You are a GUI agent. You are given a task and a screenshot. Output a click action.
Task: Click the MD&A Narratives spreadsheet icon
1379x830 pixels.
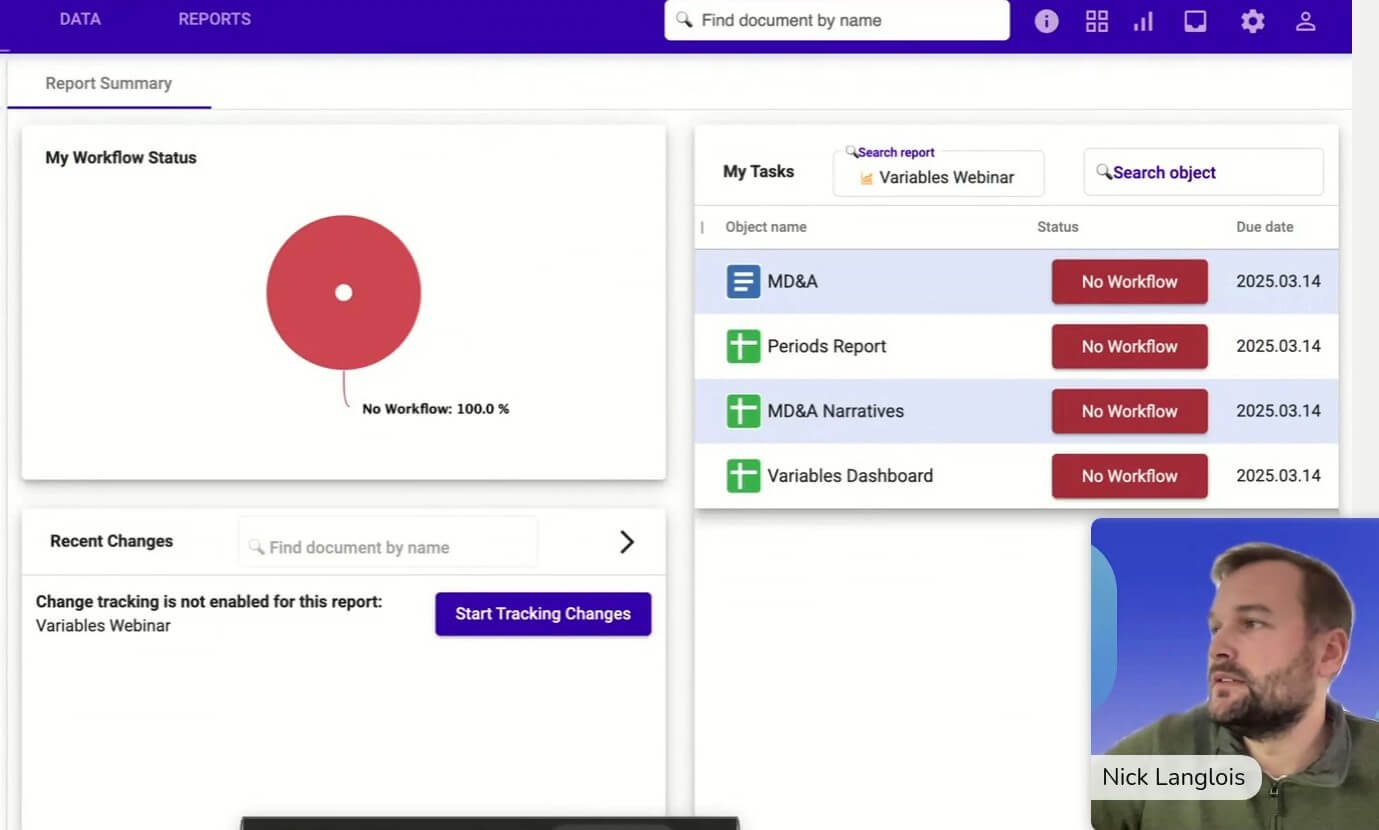[x=743, y=411]
